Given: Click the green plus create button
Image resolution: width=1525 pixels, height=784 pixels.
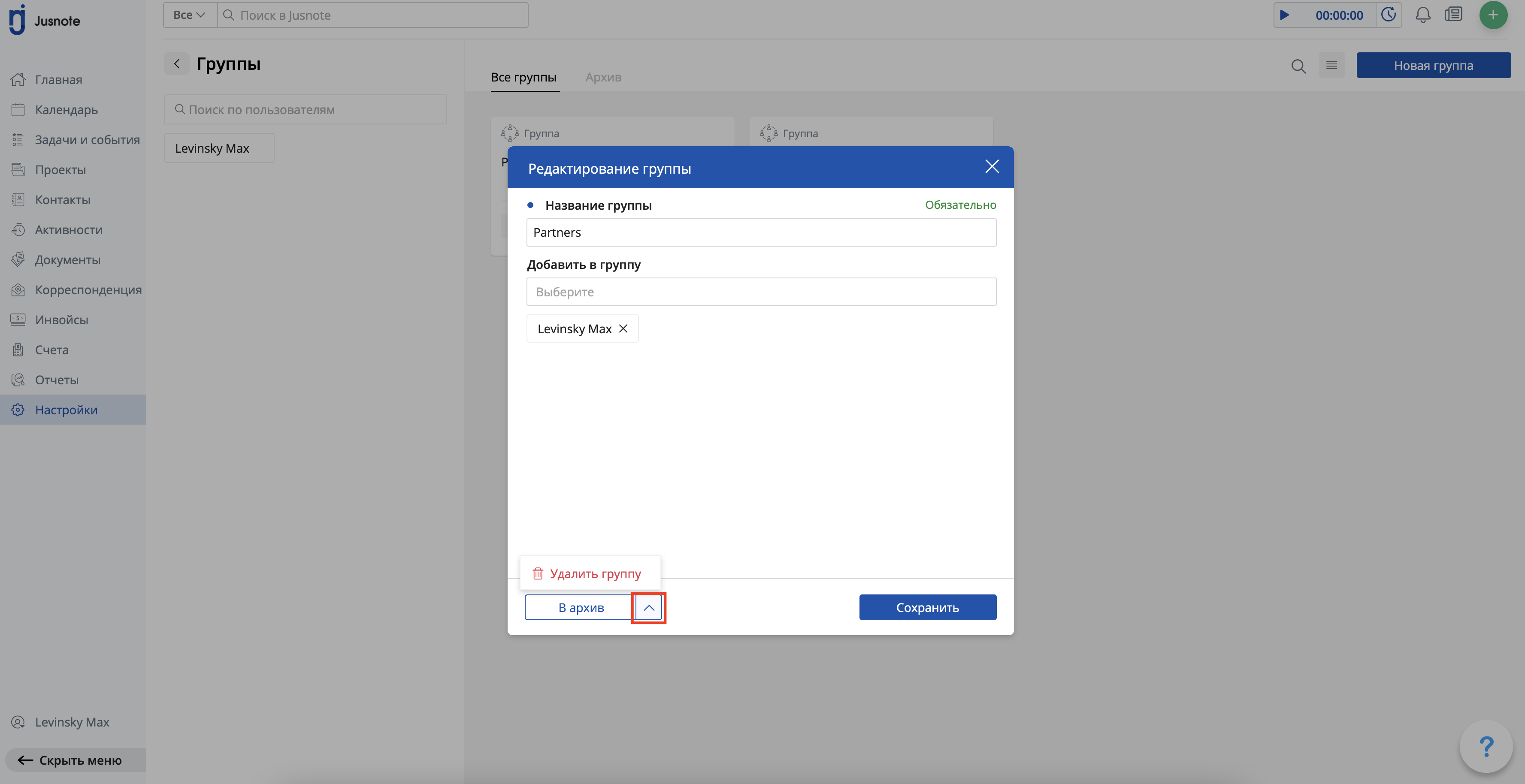Looking at the screenshot, I should tap(1493, 15).
